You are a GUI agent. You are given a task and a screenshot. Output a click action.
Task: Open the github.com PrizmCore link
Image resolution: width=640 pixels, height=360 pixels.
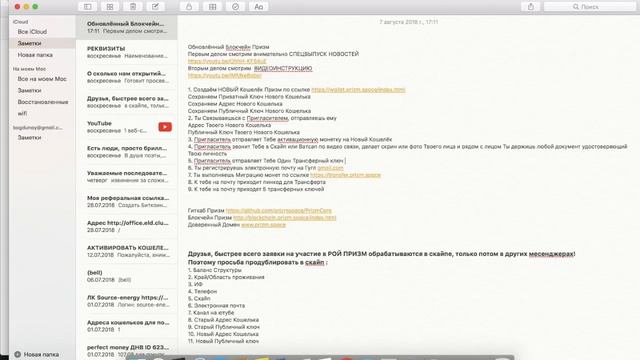pos(278,211)
